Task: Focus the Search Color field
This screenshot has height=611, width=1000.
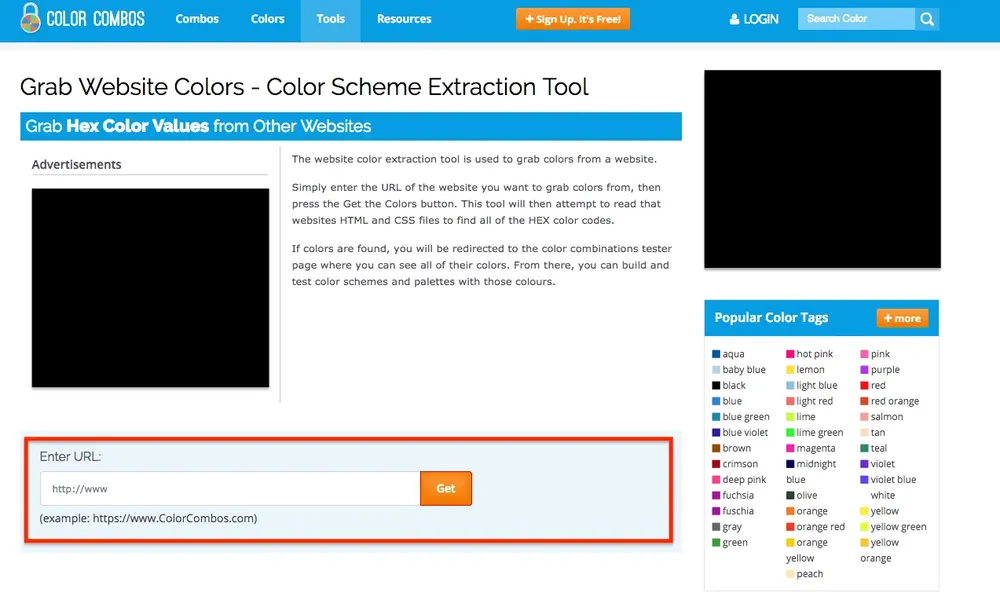Action: tap(856, 19)
